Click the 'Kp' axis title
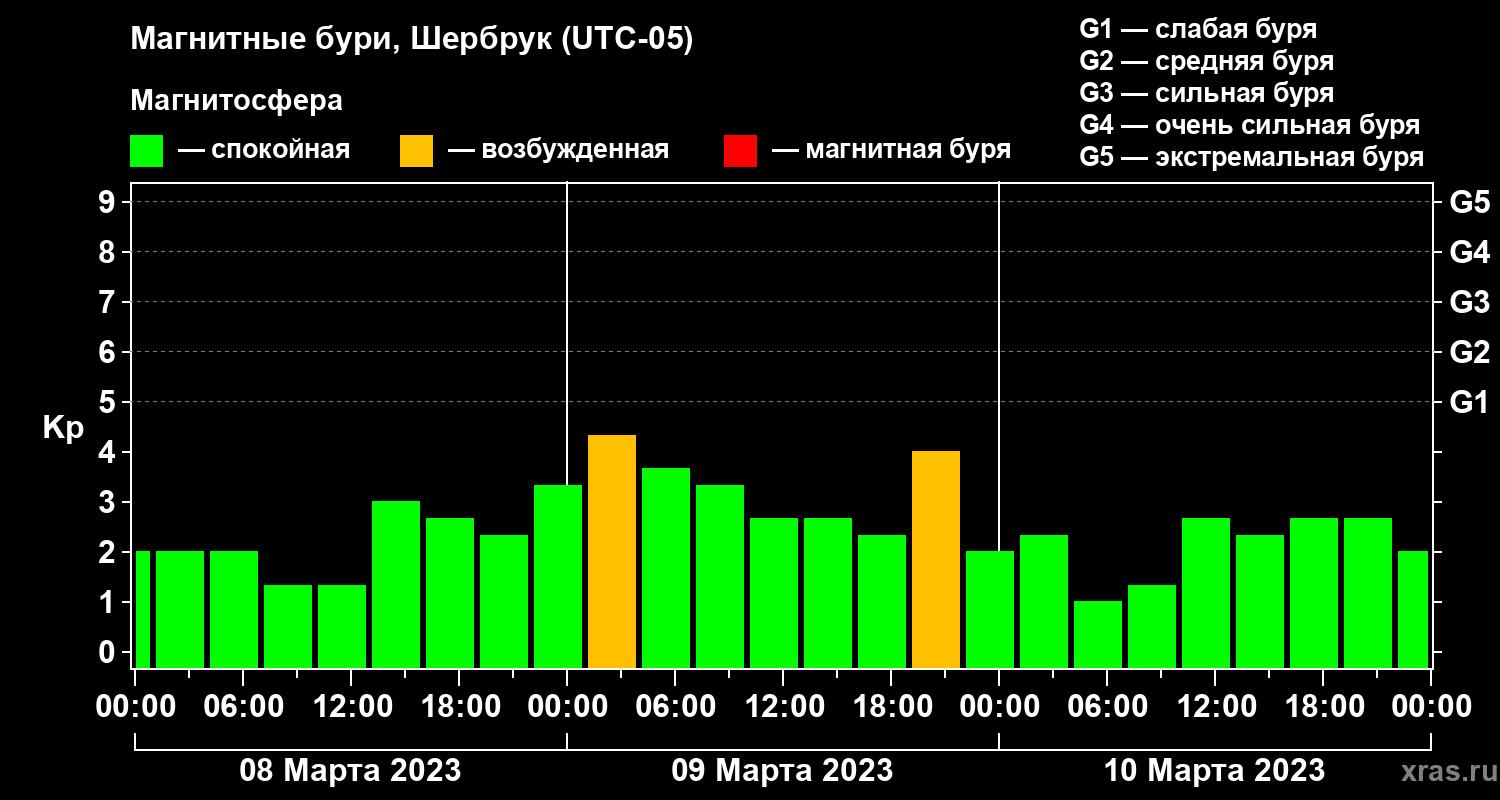The width and height of the screenshot is (1500, 800). tap(63, 429)
